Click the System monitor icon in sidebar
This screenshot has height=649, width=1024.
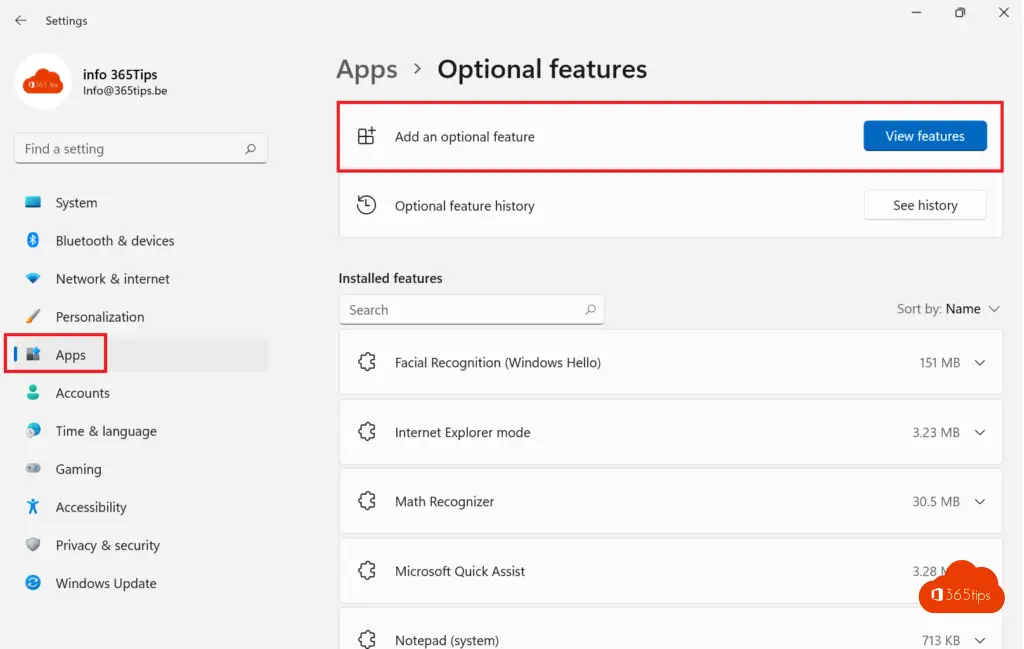pyautogui.click(x=33, y=202)
